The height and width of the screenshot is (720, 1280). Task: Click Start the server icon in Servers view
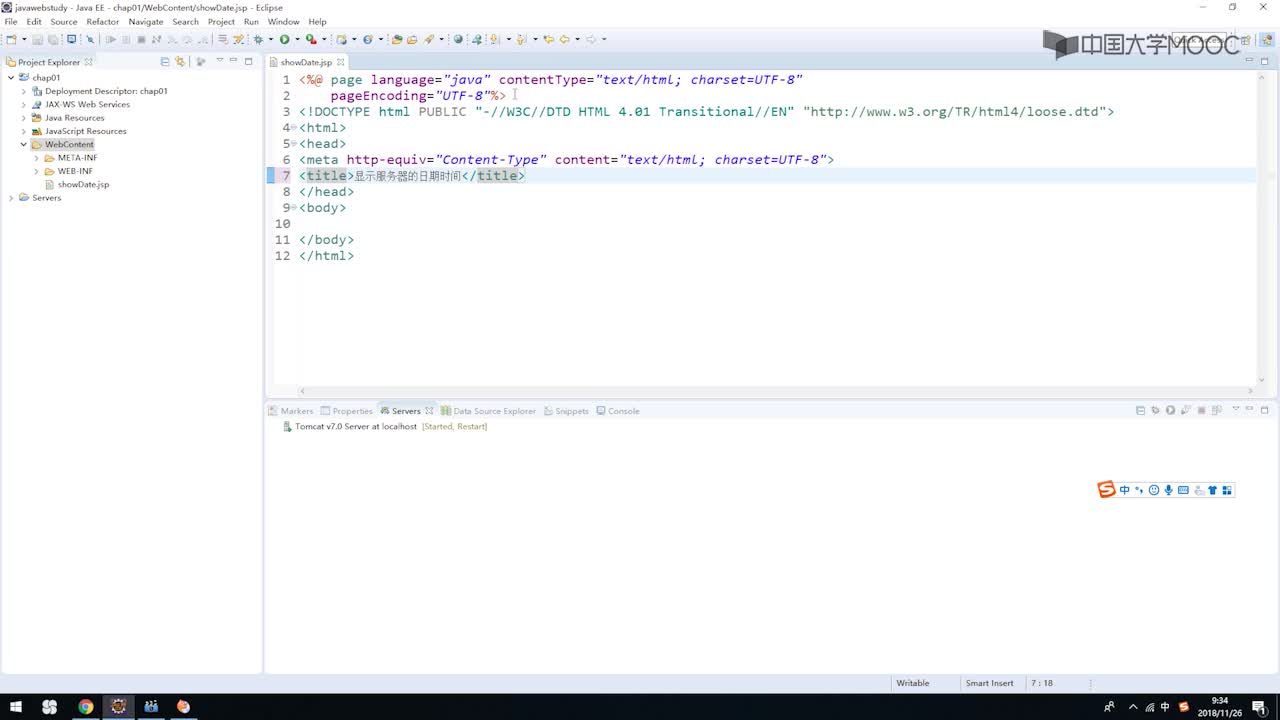tap(1171, 410)
